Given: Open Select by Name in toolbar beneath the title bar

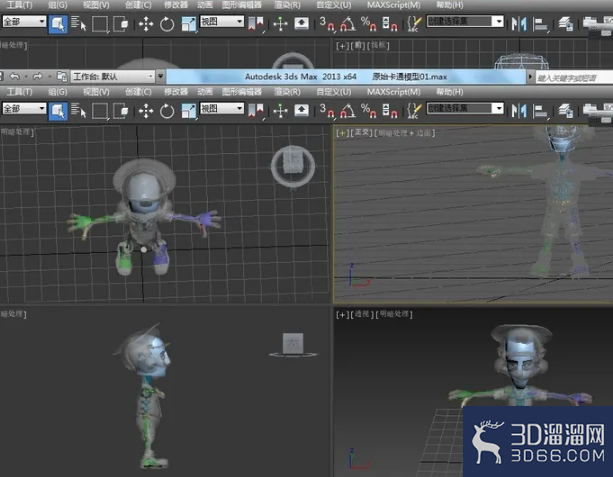Looking at the screenshot, I should 79,111.
